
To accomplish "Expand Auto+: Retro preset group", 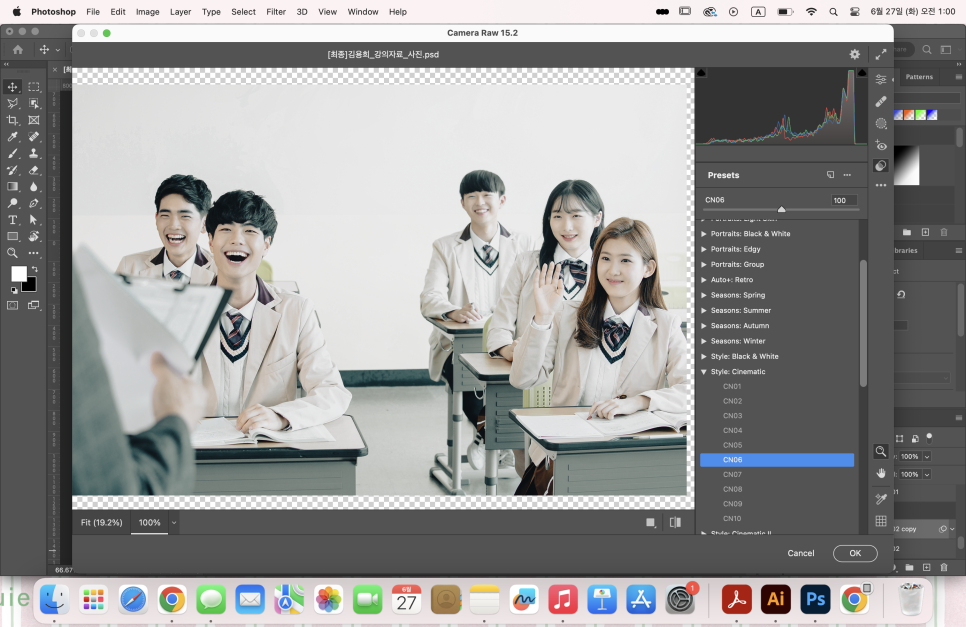I will pyautogui.click(x=704, y=280).
